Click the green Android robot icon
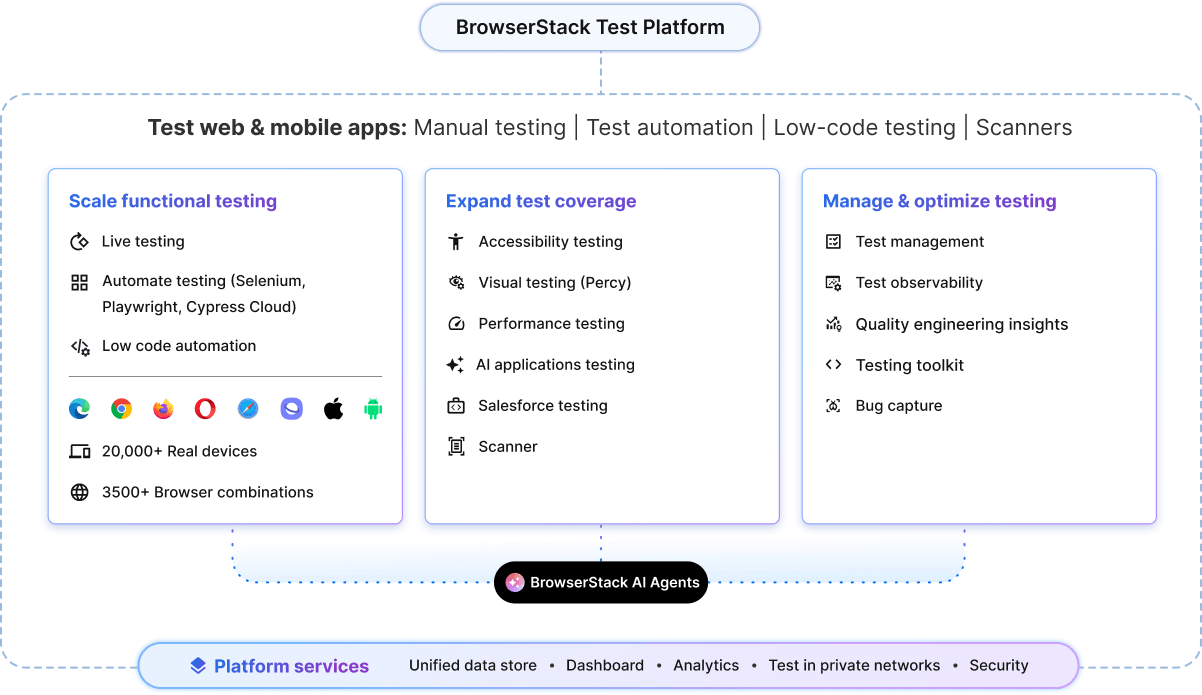 (x=373, y=409)
